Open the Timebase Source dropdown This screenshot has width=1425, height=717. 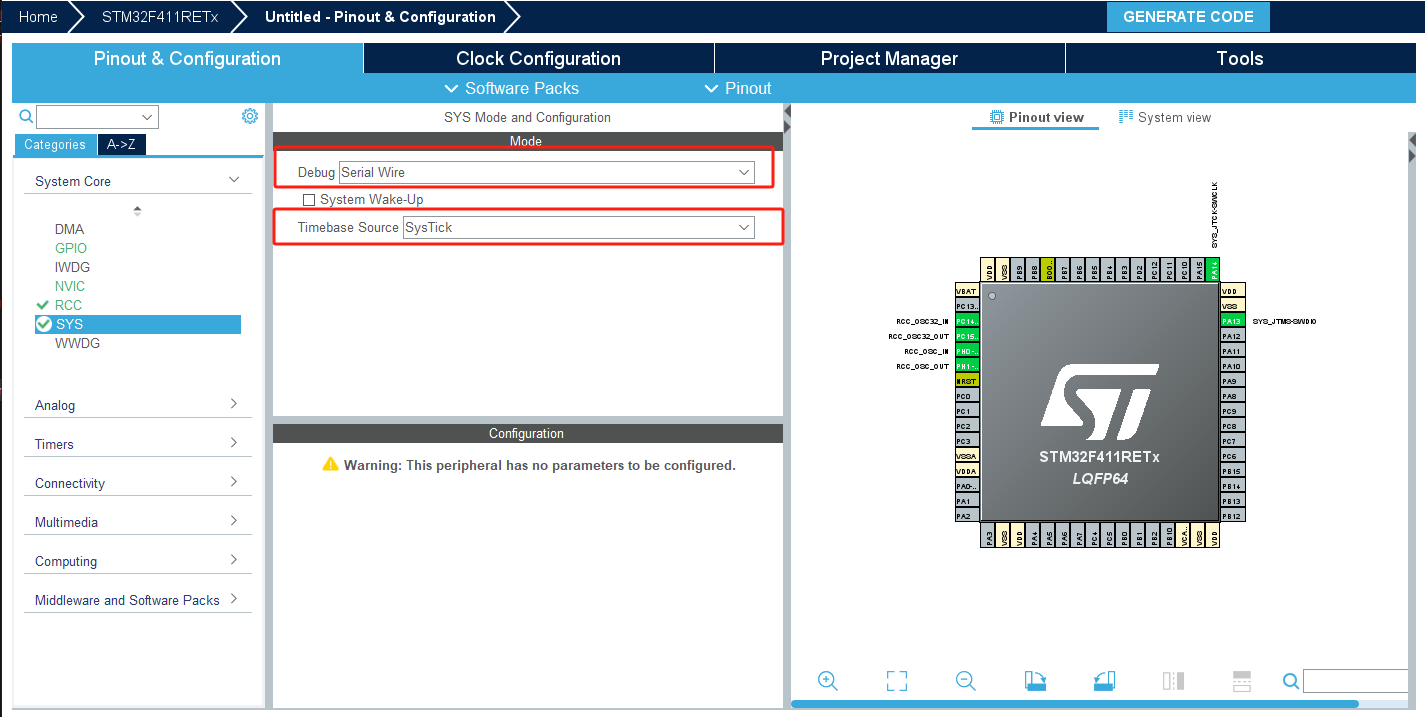coord(578,227)
